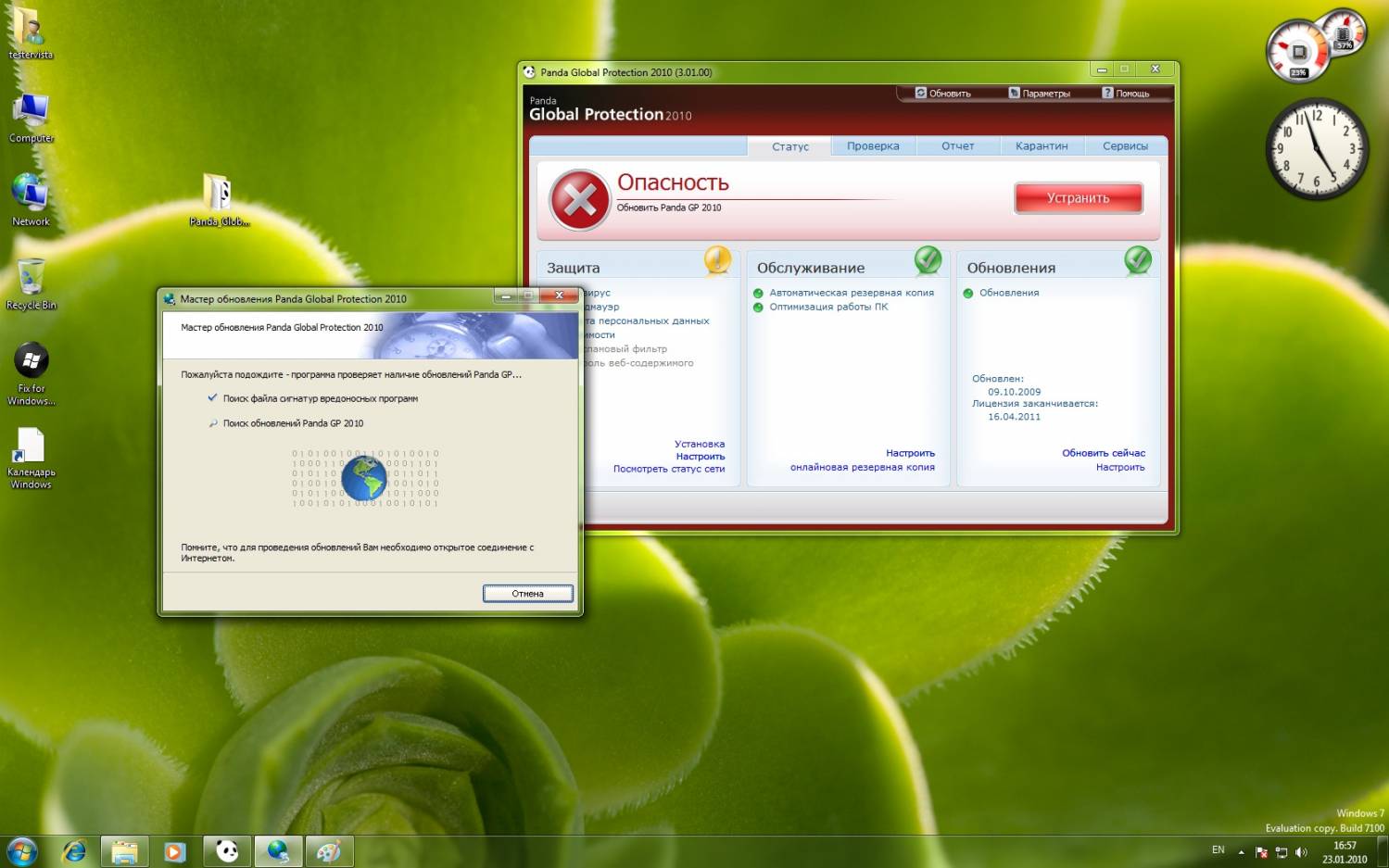Image resolution: width=1389 pixels, height=868 pixels.
Task: Open Windows Media Player from taskbar
Action: pyautogui.click(x=175, y=850)
